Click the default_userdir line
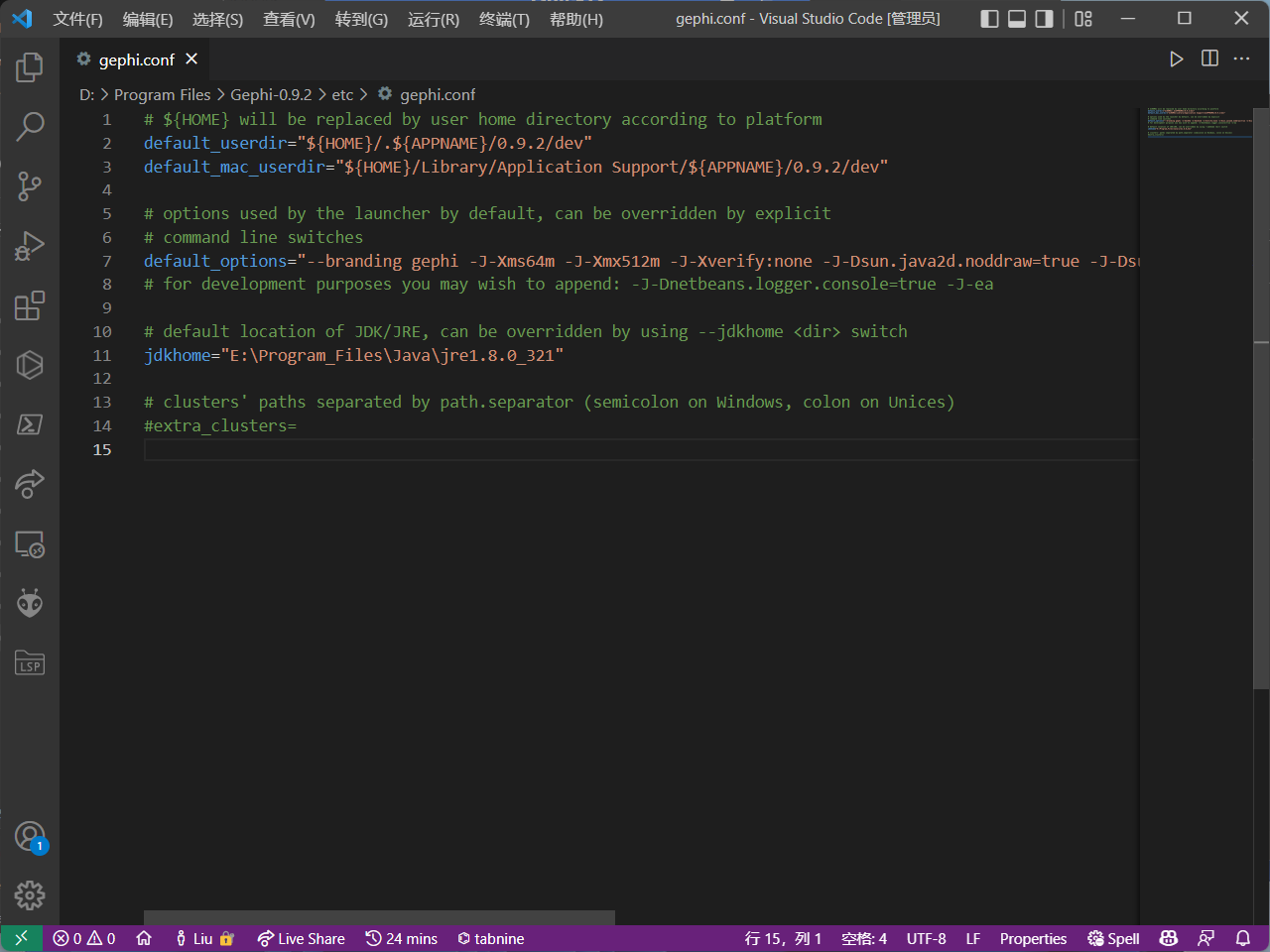 click(x=368, y=143)
